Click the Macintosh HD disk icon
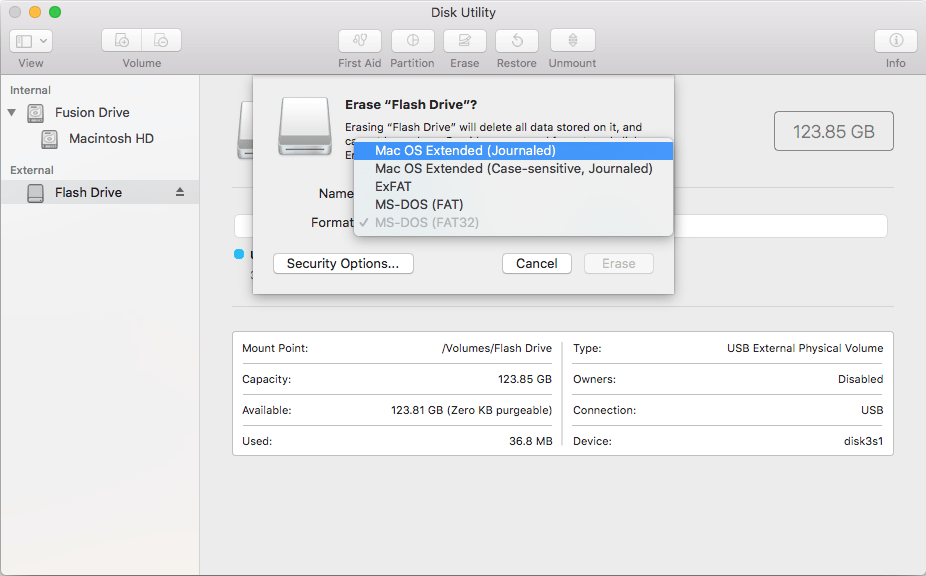Screen dimensions: 926x576 point(50,139)
